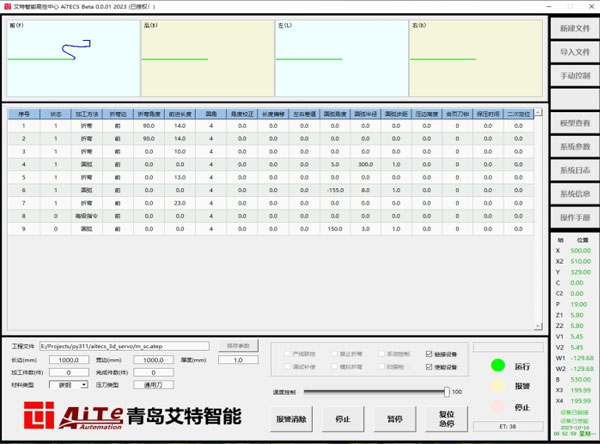Click the 压力类型 field showing 通用刀
Screen dimensions: 600x444
pos(152,385)
